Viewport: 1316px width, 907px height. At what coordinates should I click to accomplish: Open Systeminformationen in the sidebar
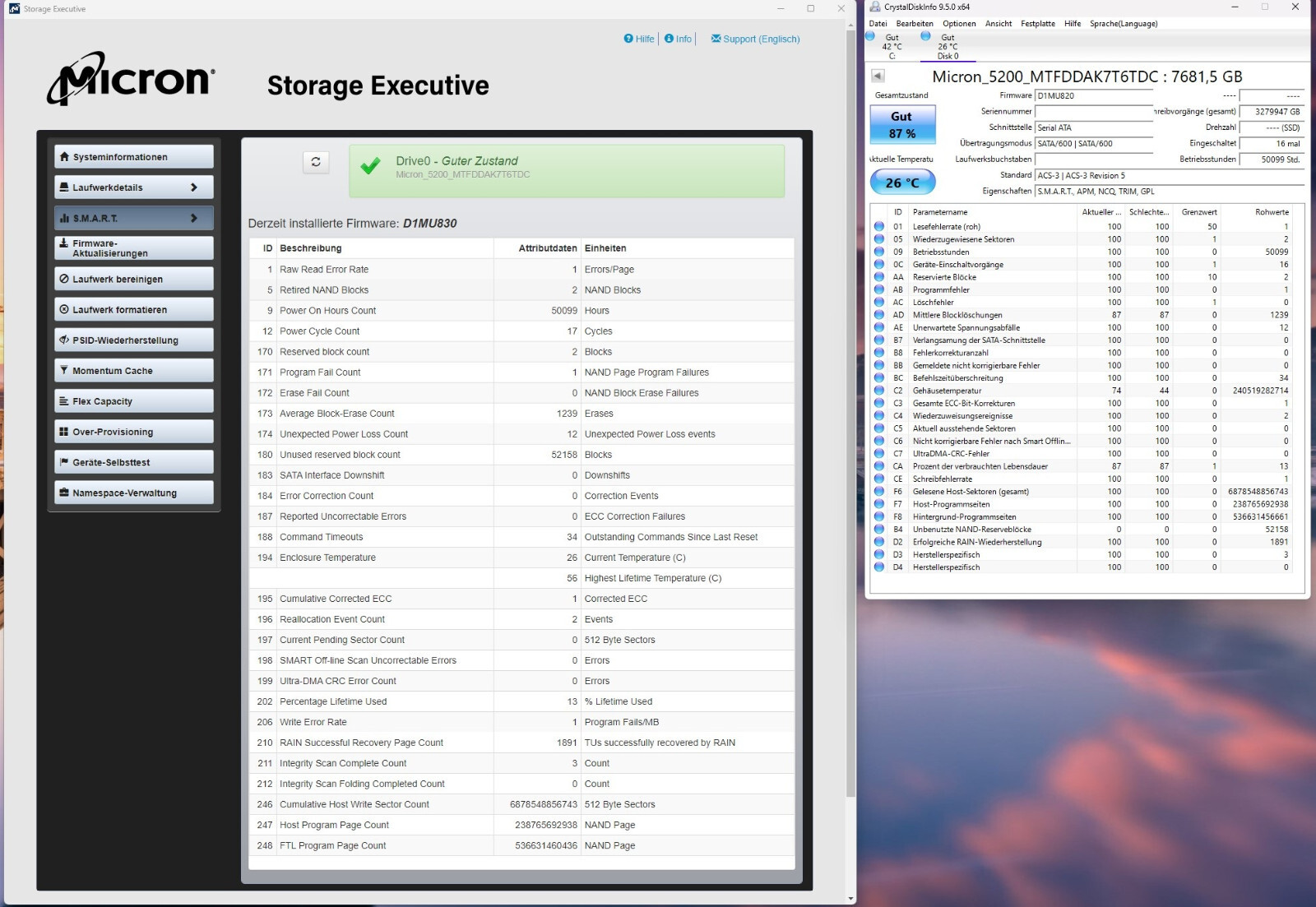(134, 156)
